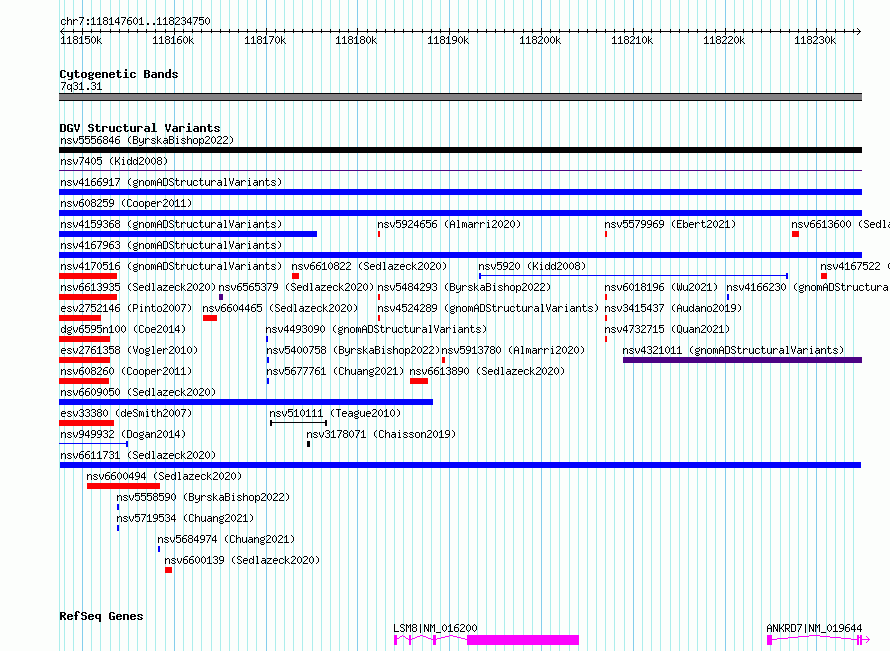Select nsv6600494 (Sedlazeck2020) label
The image size is (890, 651).
tap(164, 476)
